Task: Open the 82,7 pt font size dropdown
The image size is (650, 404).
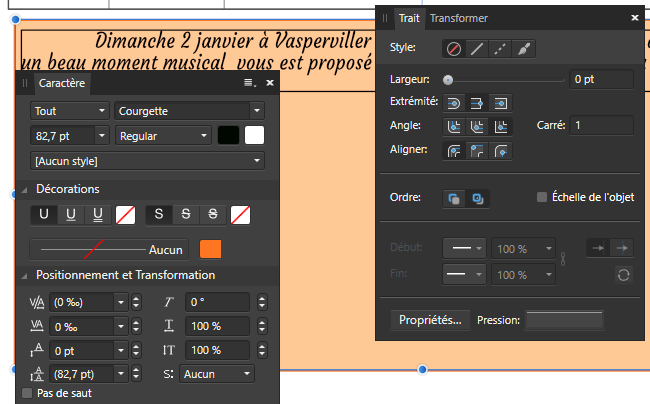Action: [x=102, y=136]
